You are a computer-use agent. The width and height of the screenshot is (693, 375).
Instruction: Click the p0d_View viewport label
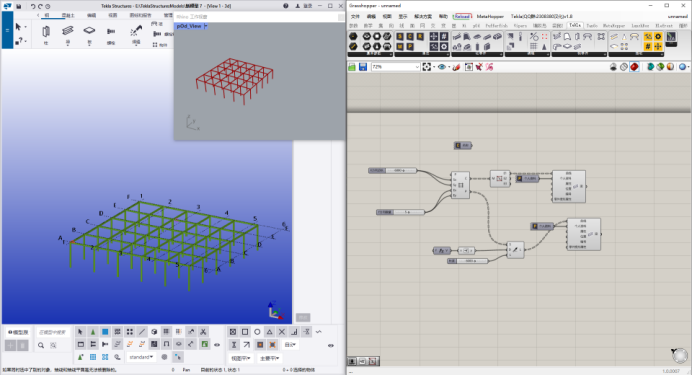(189, 26)
